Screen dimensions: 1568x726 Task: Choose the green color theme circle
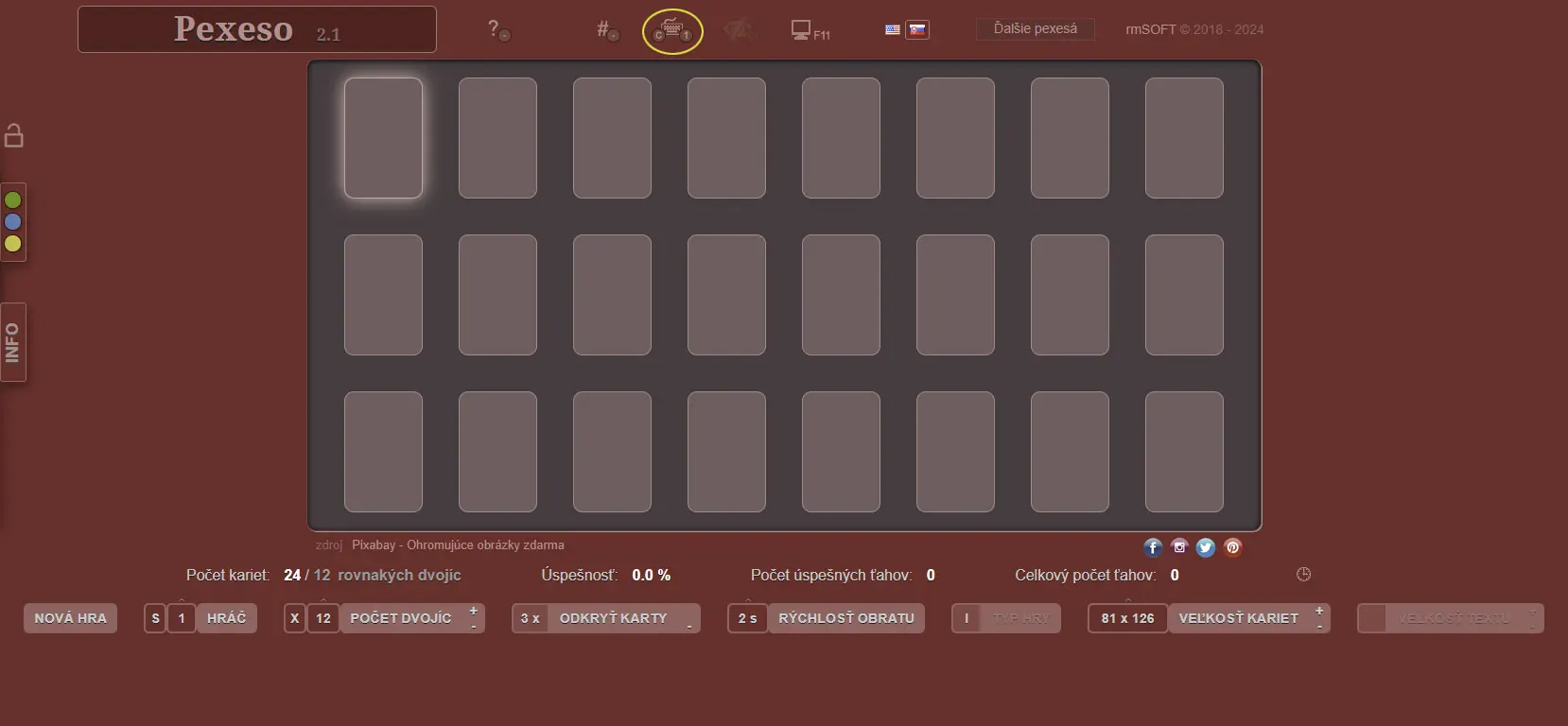(13, 200)
